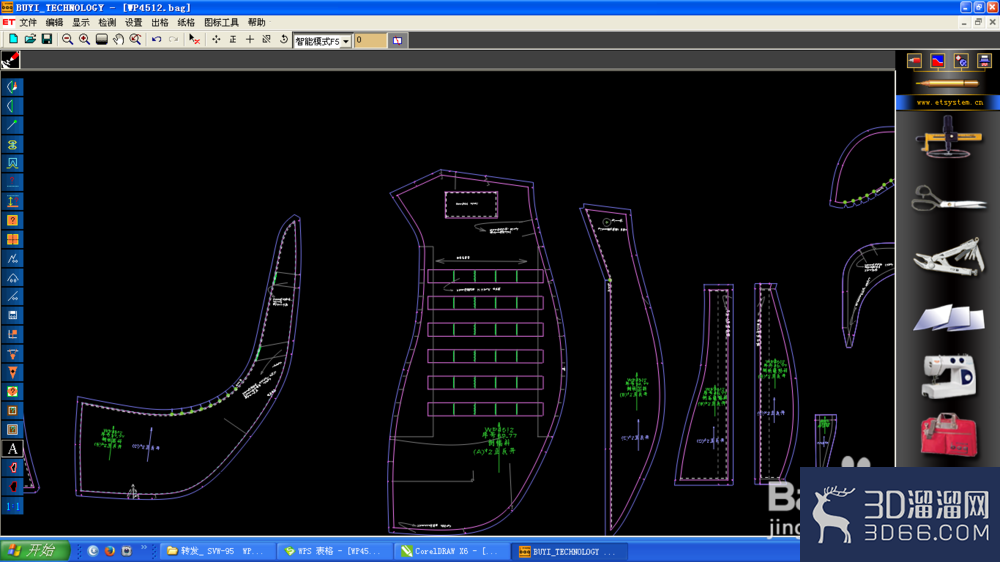Click the red-blue curve icon in right panel
1000x562 pixels.
pos(938,61)
